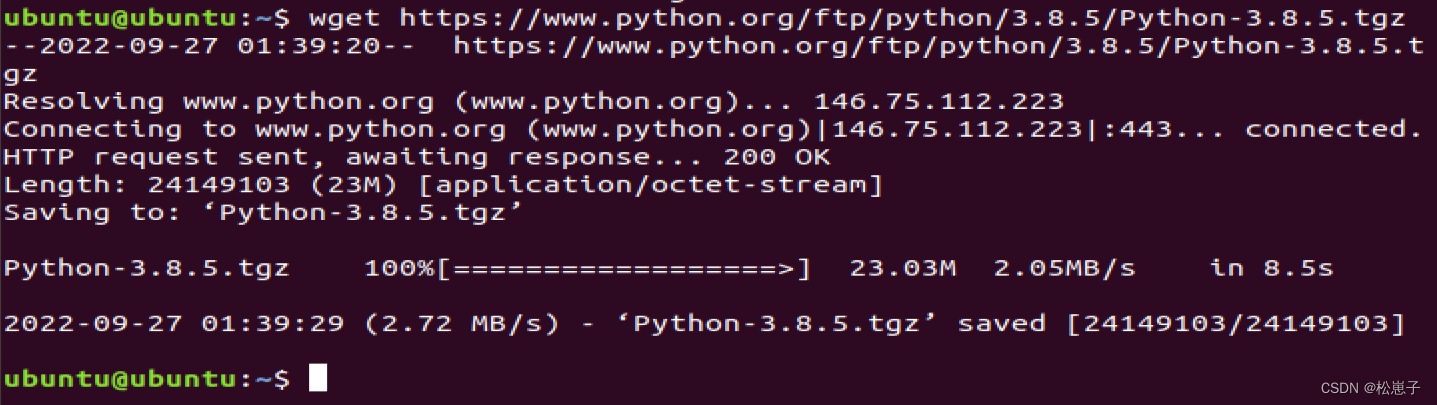This screenshot has width=1437, height=405.
Task: Click the 100% progress indicator
Action: [398, 268]
